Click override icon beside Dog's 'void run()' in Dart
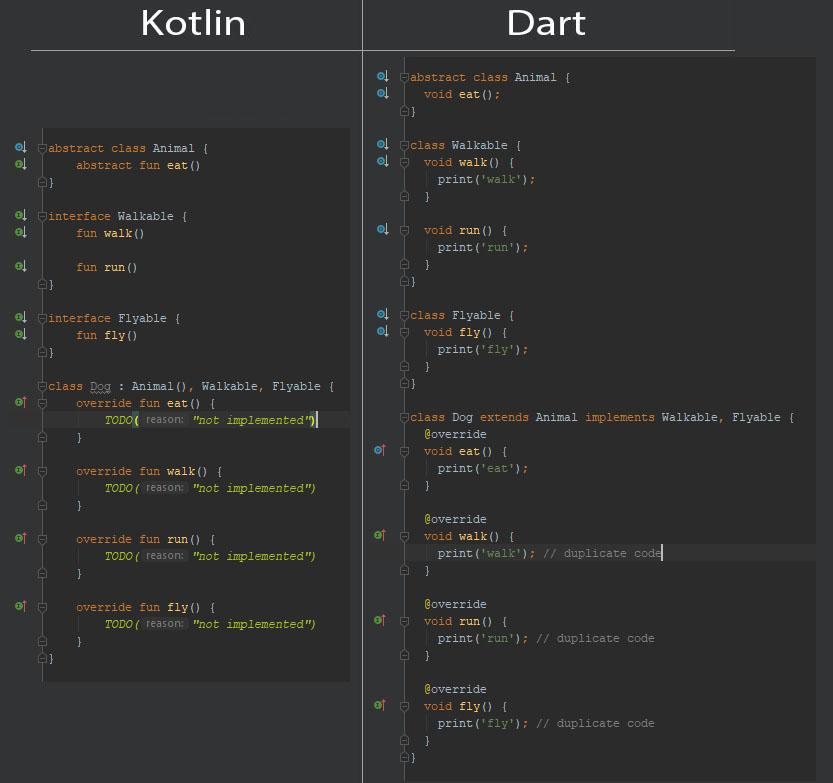833x783 pixels. point(380,620)
